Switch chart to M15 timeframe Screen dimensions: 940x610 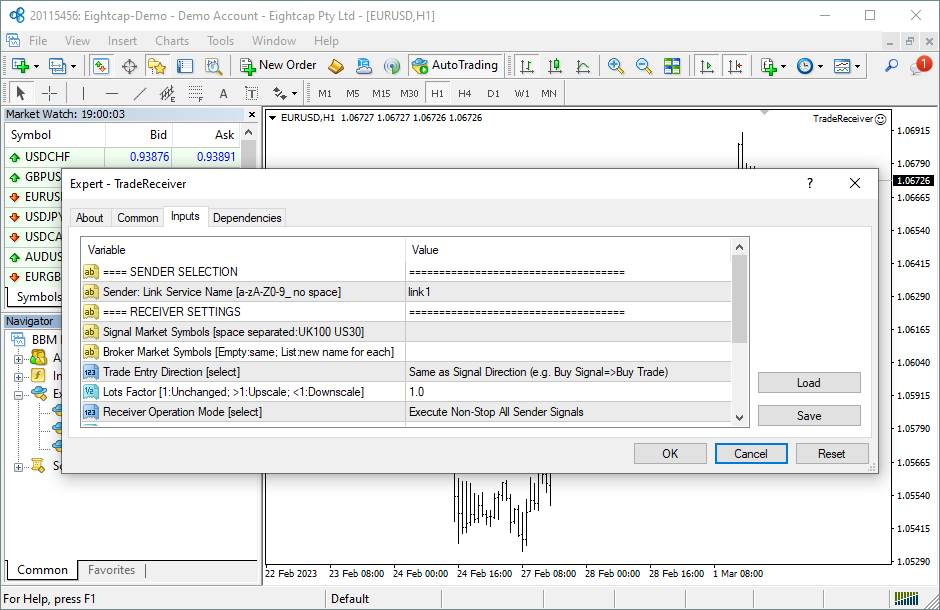click(x=381, y=93)
